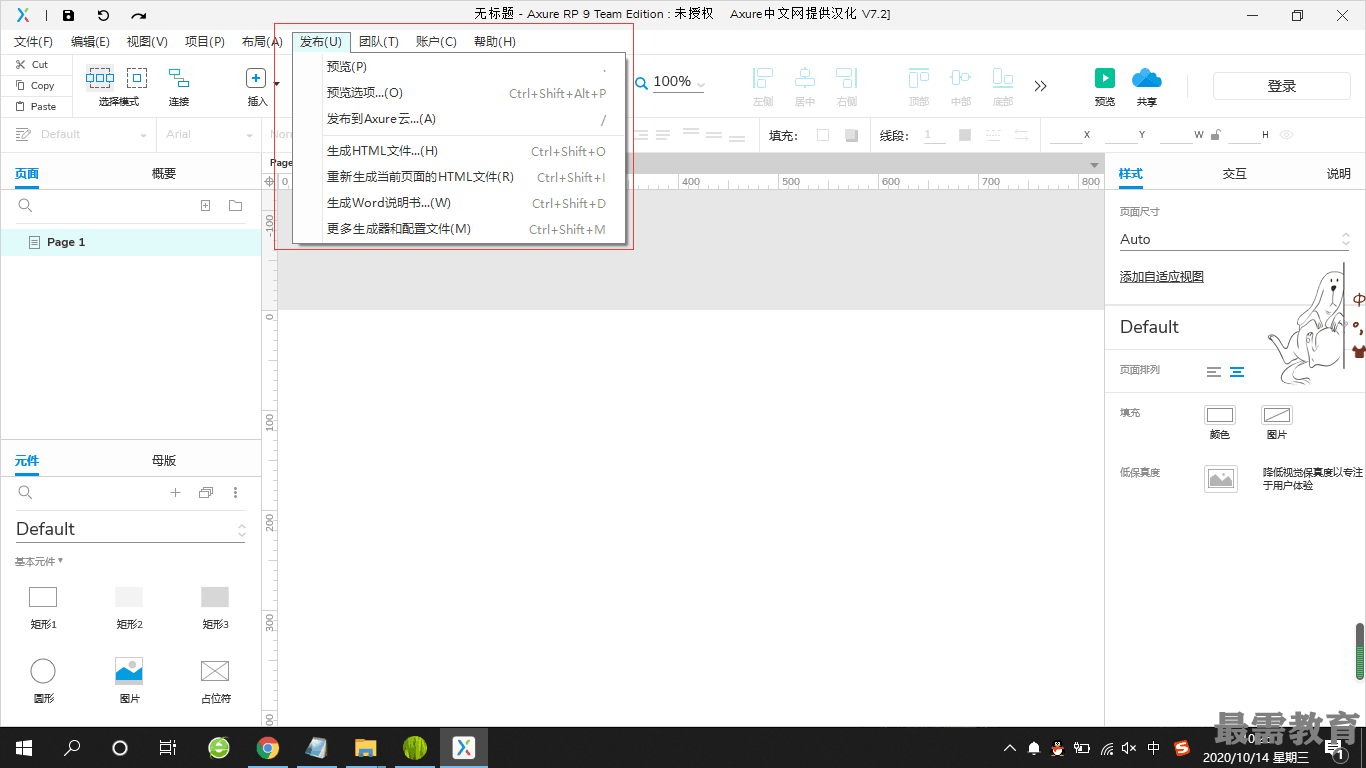Click the Cut scissors button
Image resolution: width=1366 pixels, height=768 pixels.
click(32, 64)
